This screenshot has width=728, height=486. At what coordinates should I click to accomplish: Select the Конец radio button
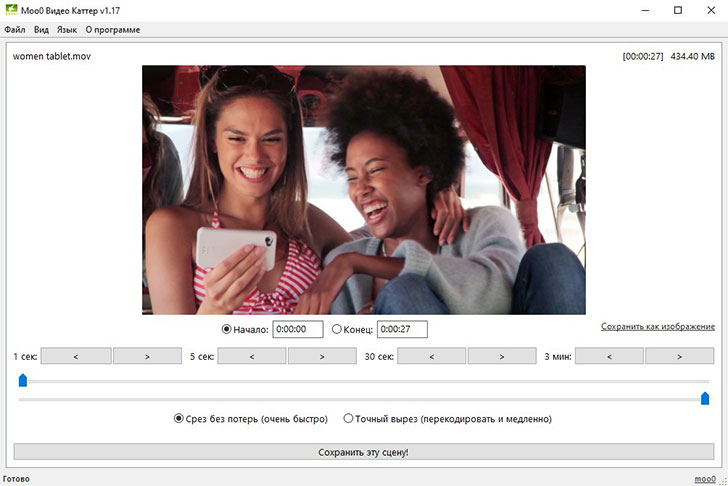pos(336,329)
